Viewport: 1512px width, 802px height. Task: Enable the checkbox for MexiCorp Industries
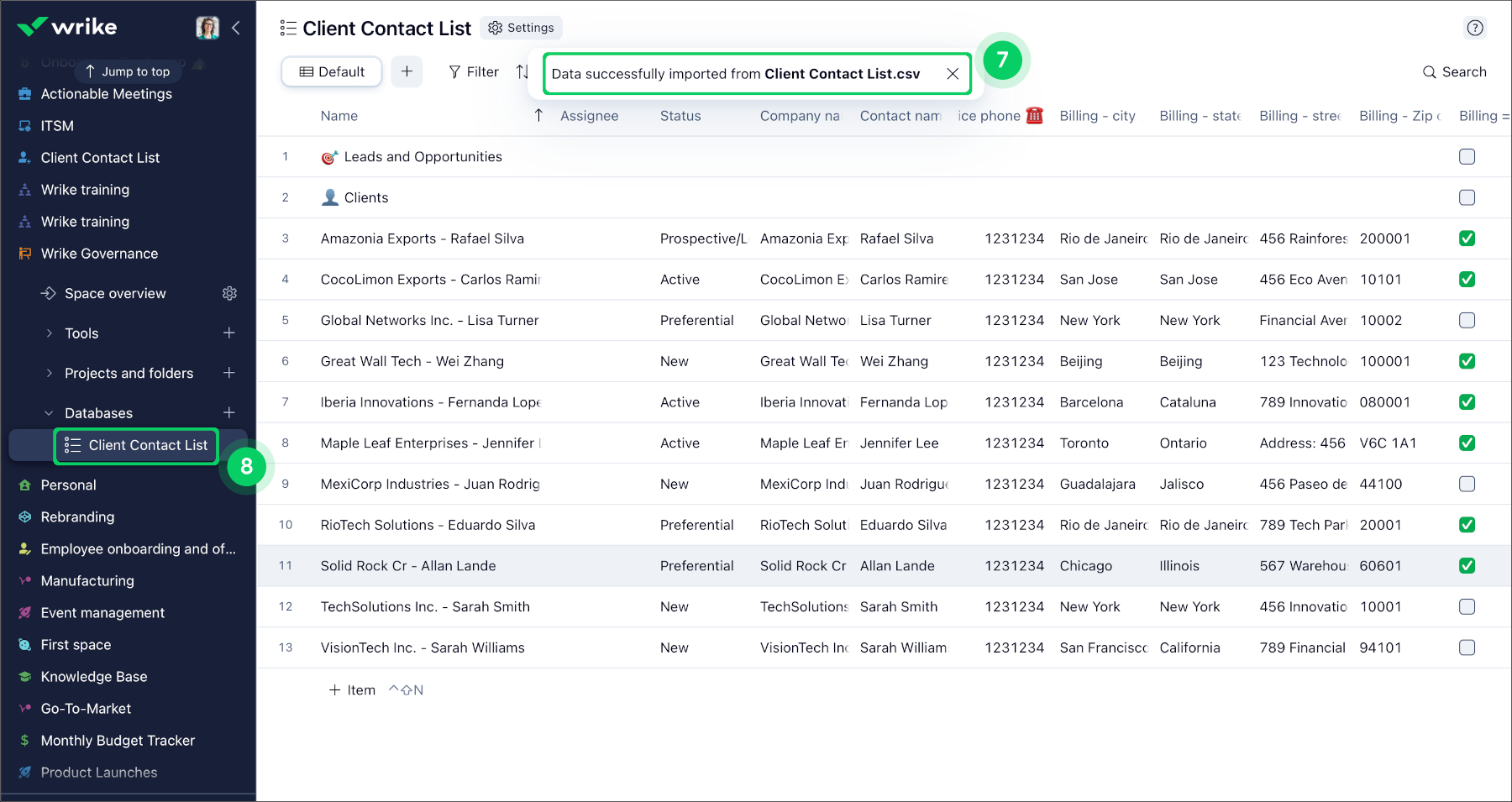(1467, 484)
